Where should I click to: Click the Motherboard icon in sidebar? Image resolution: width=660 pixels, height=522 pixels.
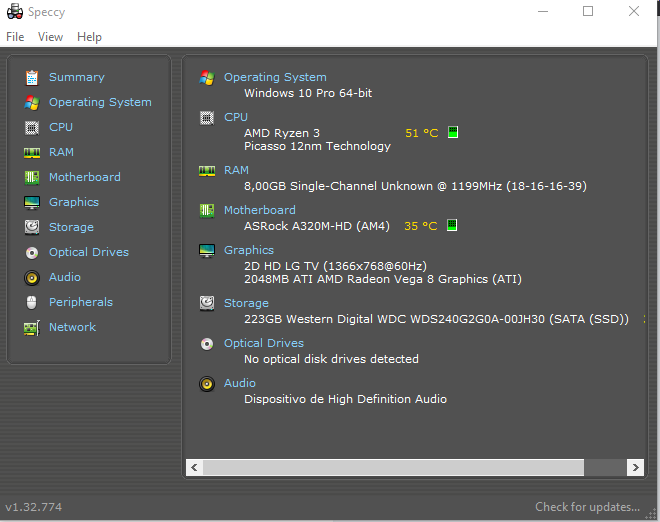point(32,177)
